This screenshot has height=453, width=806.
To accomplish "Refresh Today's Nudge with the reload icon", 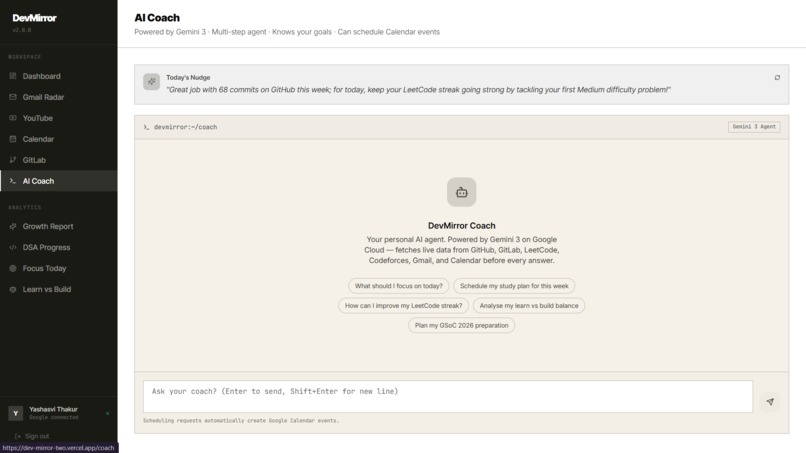I will click(x=777, y=78).
